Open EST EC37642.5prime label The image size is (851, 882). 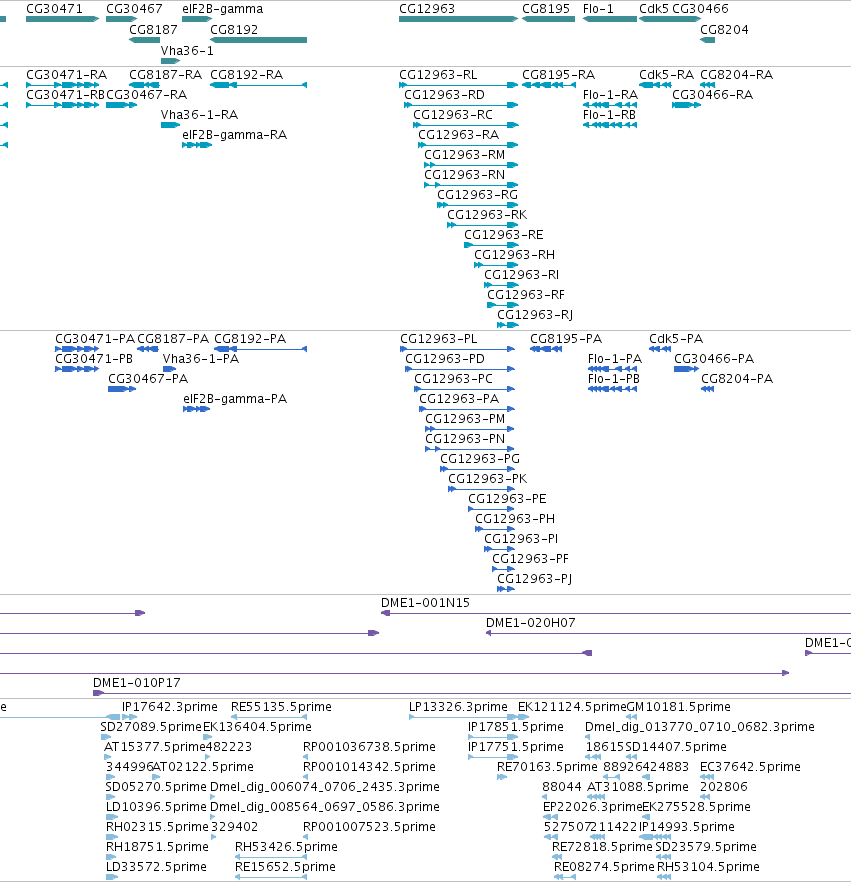click(750, 767)
